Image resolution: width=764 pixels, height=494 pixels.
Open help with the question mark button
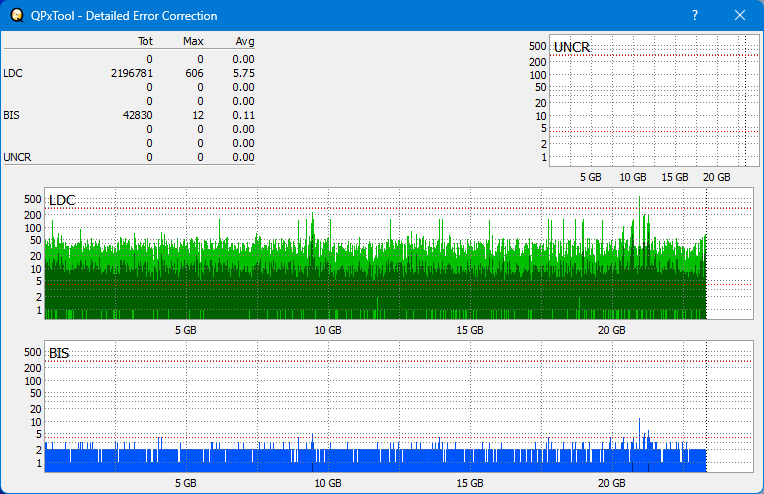[695, 16]
